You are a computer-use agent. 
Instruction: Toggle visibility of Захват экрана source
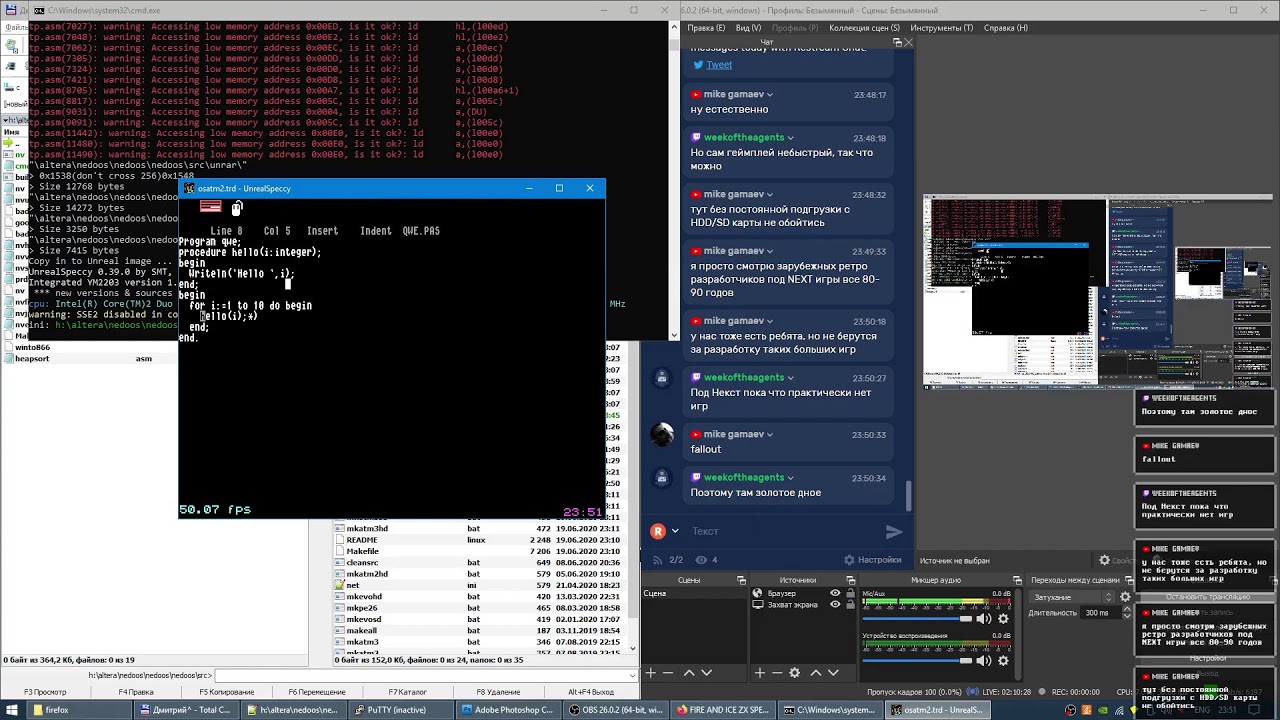pos(835,604)
